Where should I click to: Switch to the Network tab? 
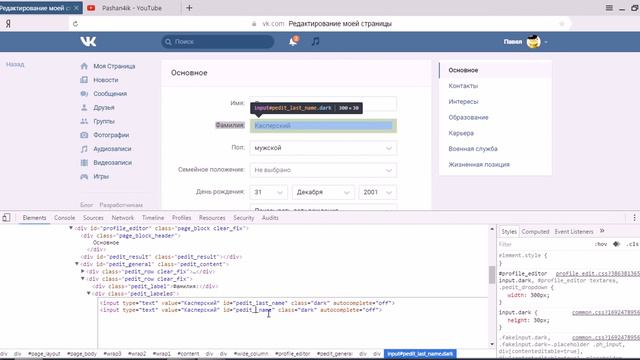pyautogui.click(x=122, y=218)
